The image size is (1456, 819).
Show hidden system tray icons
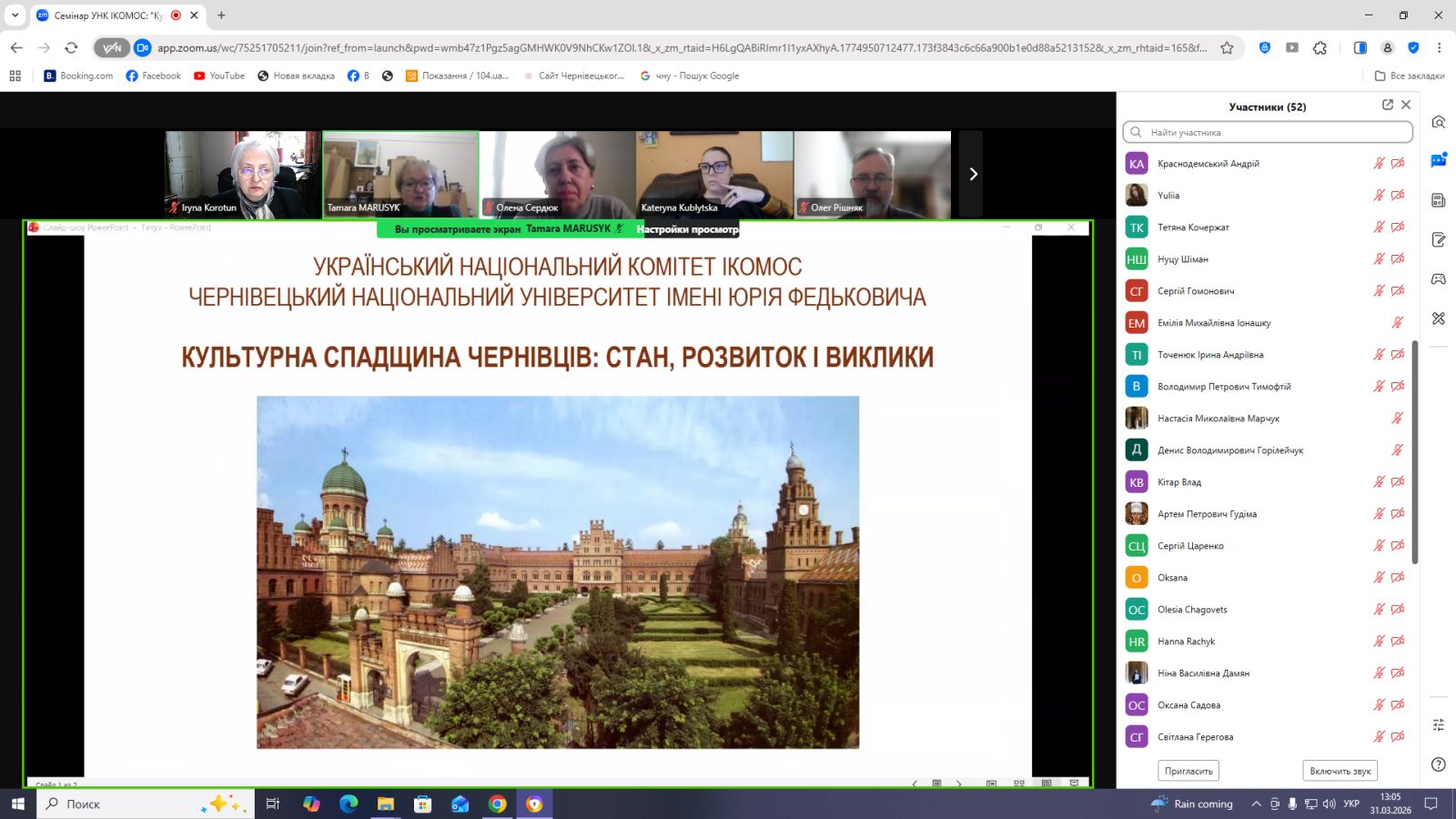pos(1256,804)
